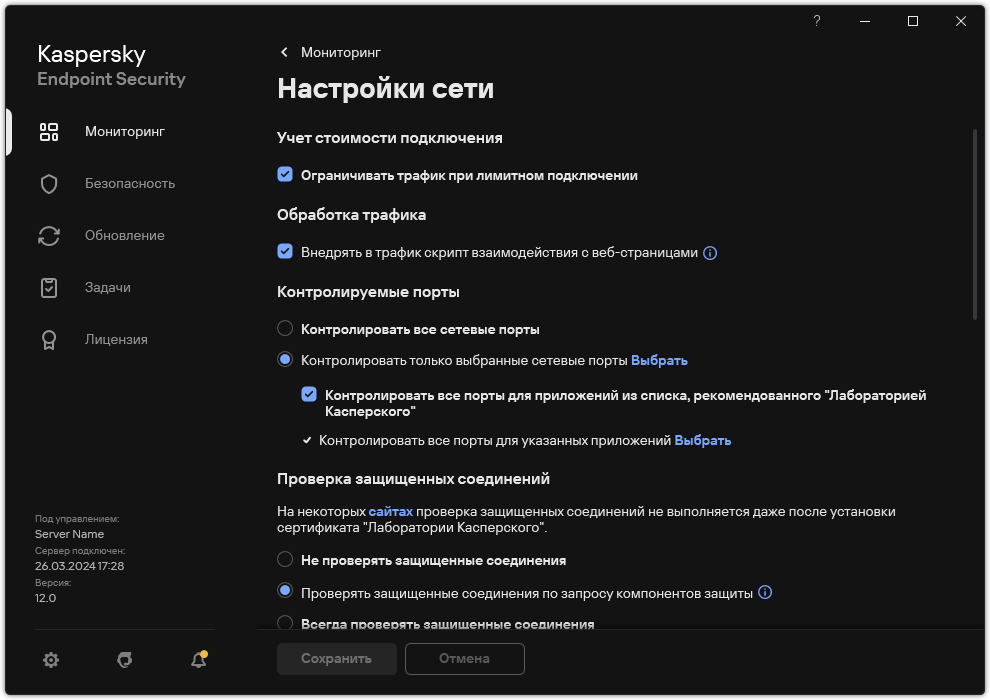Follow the сайтах hyperlink
The image size is (990, 700).
[x=390, y=511]
